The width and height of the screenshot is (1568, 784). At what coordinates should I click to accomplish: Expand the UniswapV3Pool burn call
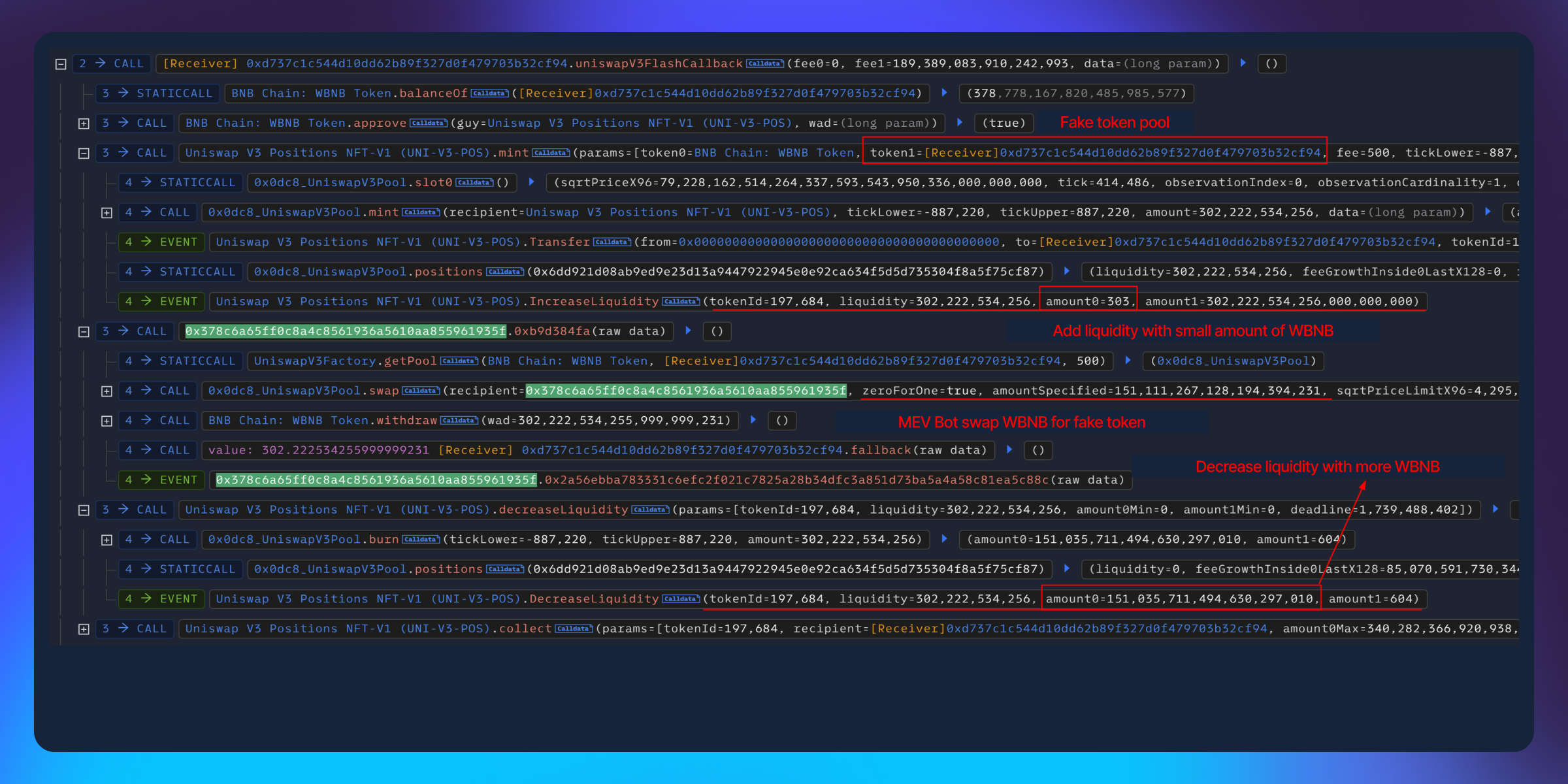106,540
